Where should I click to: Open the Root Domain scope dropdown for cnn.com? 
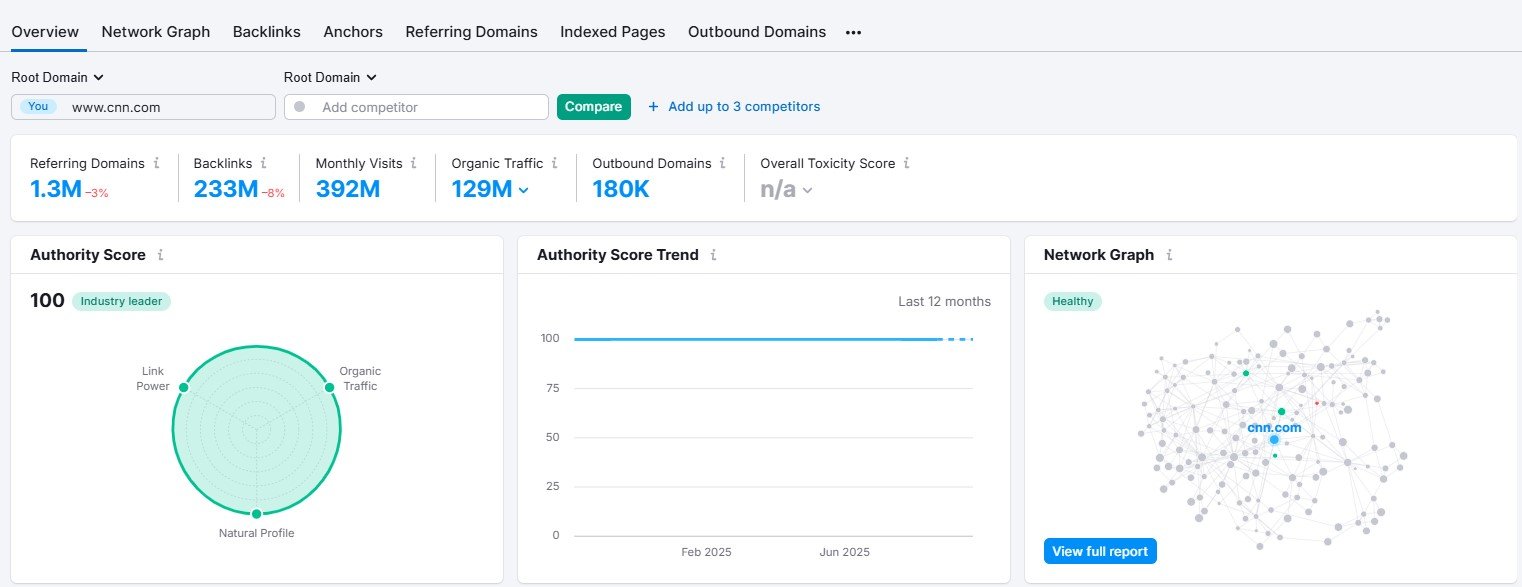pos(56,77)
